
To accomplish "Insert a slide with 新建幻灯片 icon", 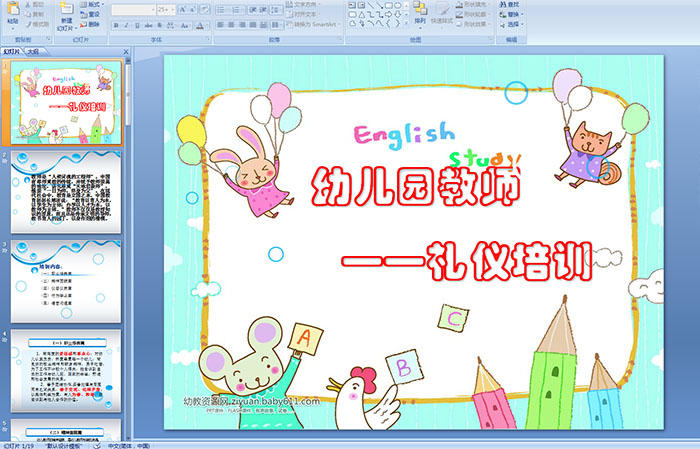I will click(x=67, y=9).
